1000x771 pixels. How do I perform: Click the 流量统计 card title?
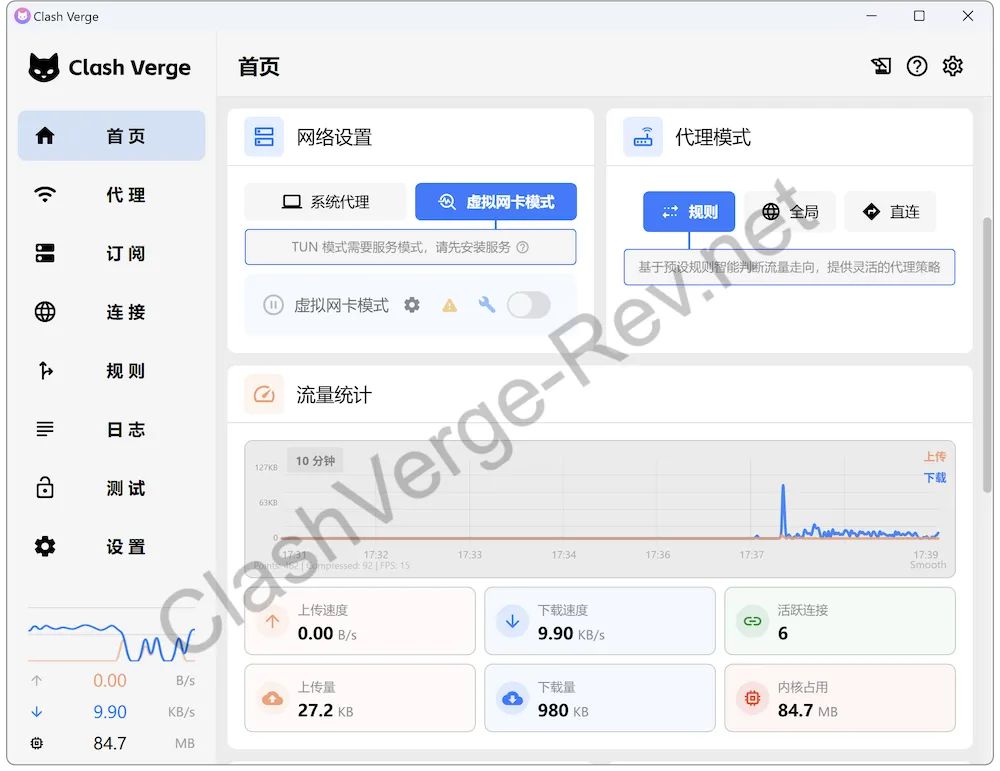pos(334,395)
